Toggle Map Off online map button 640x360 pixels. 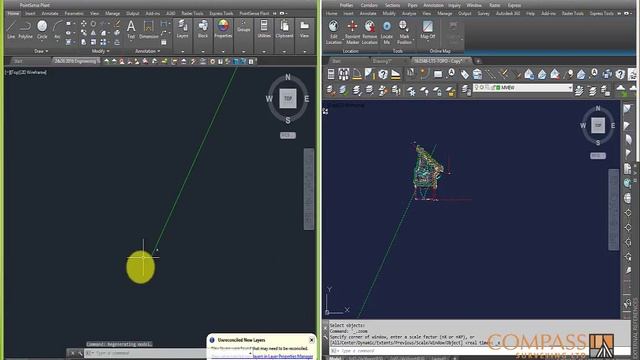pos(427,30)
